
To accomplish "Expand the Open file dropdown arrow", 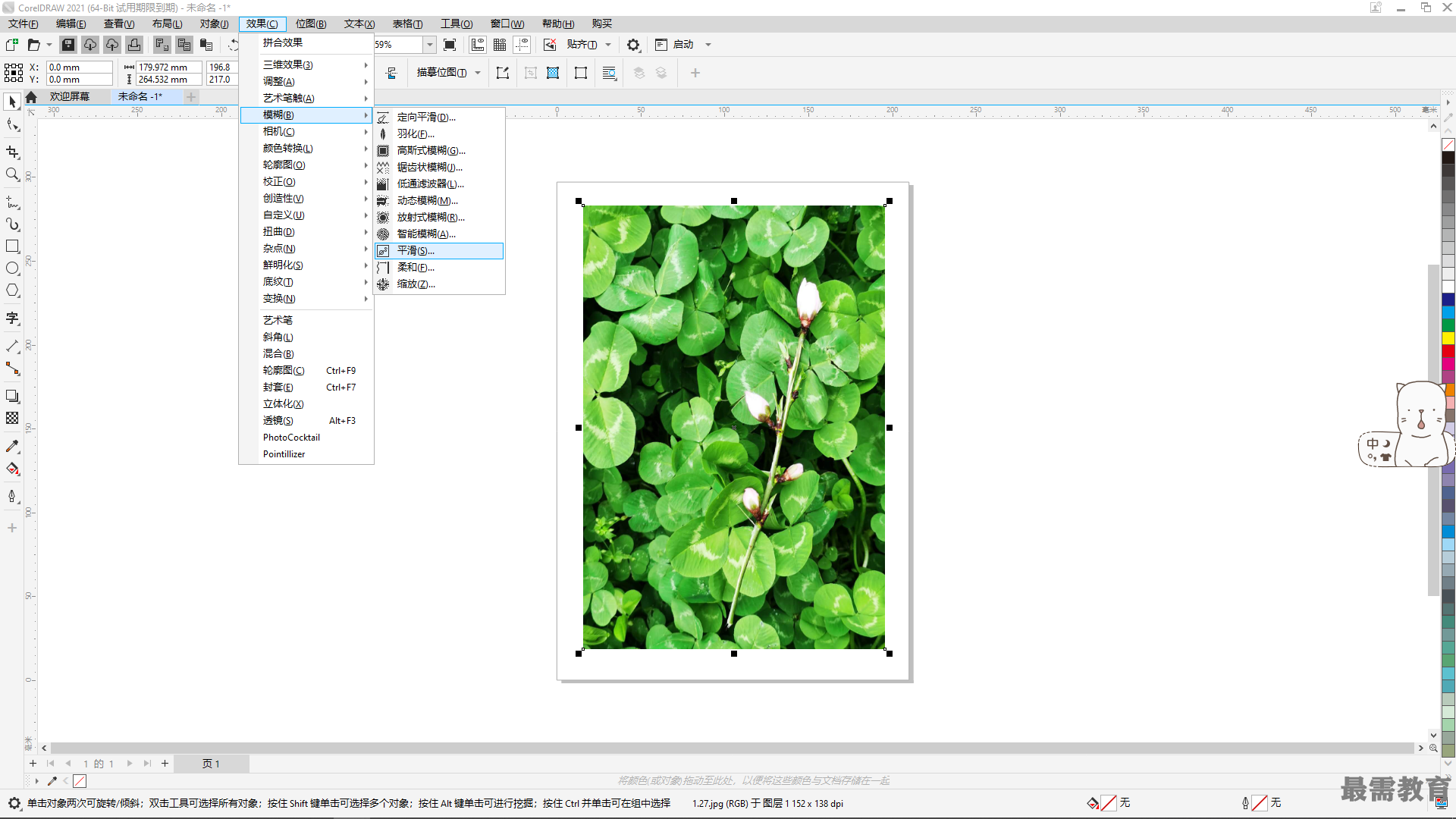I will pos(49,45).
